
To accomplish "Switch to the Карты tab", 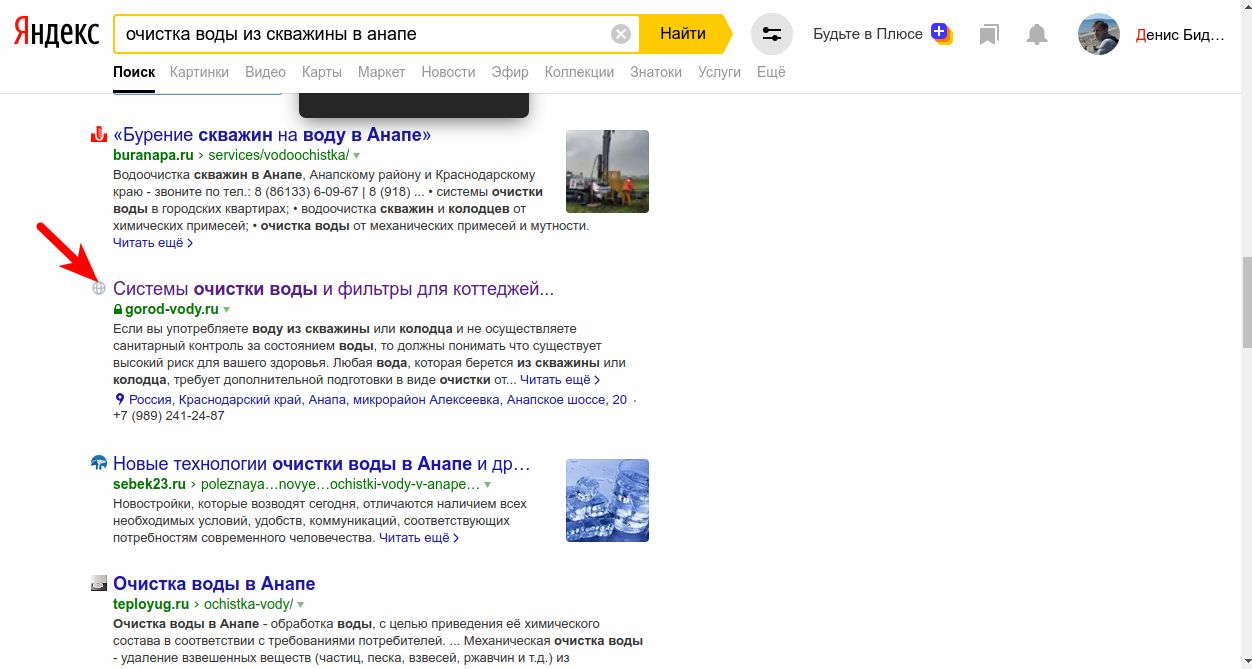I will (322, 72).
